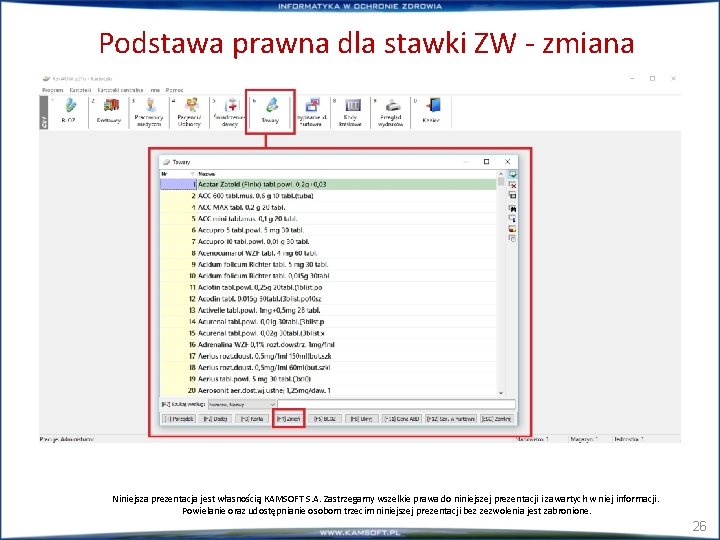Click the [F10] Cena ABD button
The height and width of the screenshot is (540, 720).
pos(402,419)
